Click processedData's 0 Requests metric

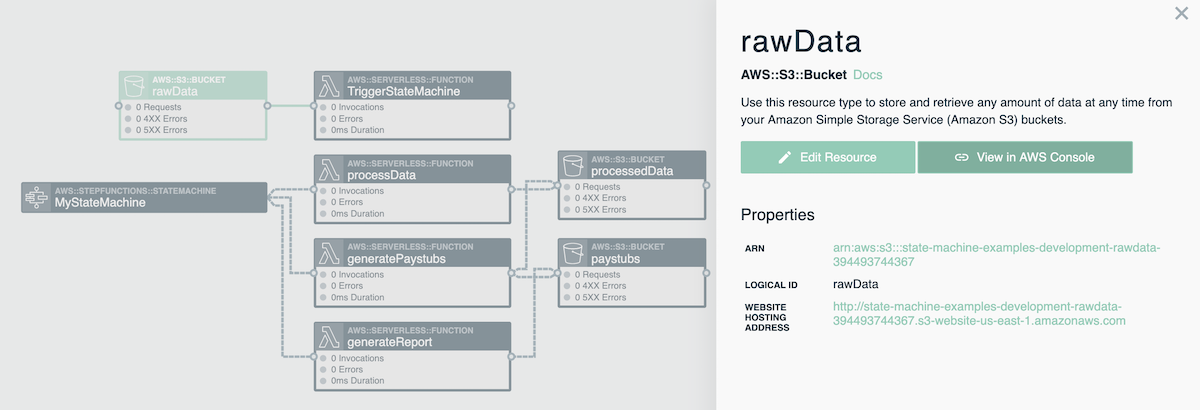click(597, 186)
